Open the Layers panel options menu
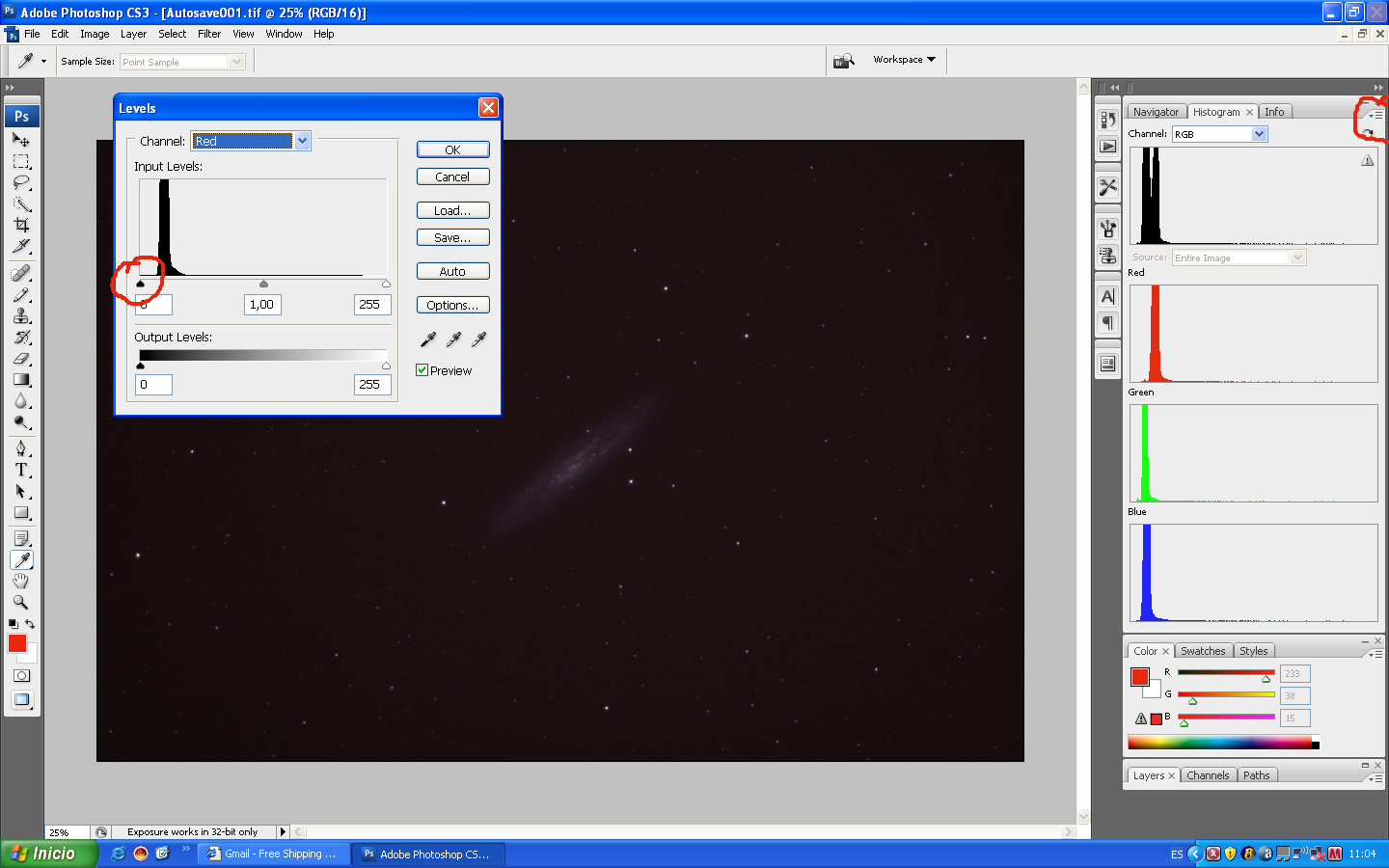This screenshot has width=1389, height=868. 1376,778
